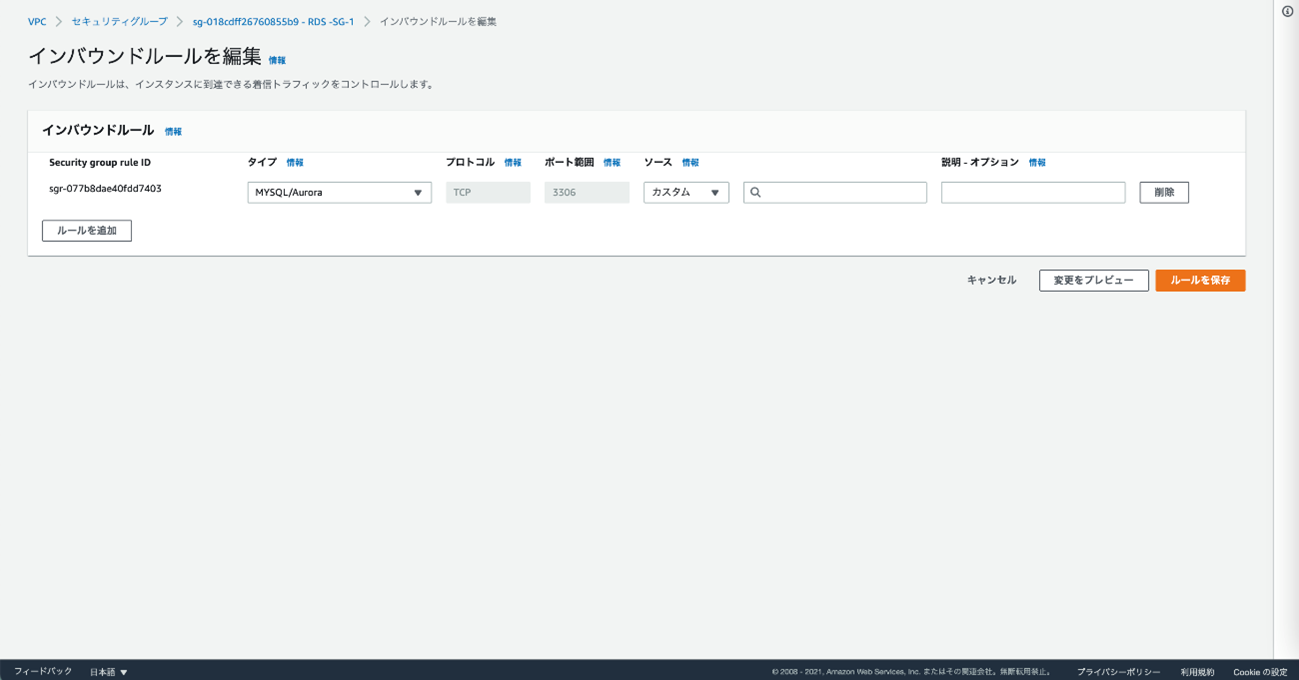Click 情報 link next to タイプ column
Viewport: 1299px width, 680px height.
point(295,163)
